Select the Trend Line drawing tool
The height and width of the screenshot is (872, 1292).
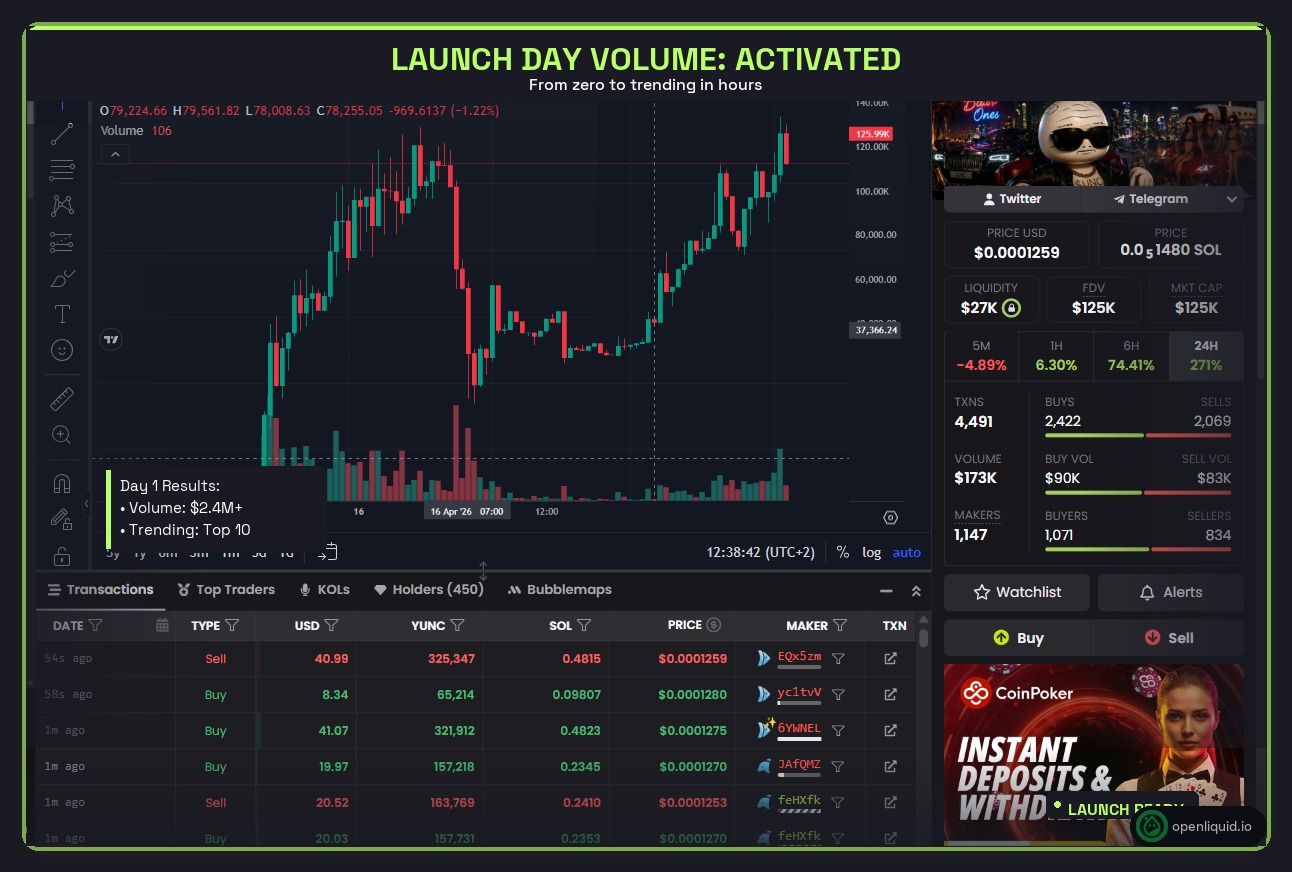(x=61, y=133)
